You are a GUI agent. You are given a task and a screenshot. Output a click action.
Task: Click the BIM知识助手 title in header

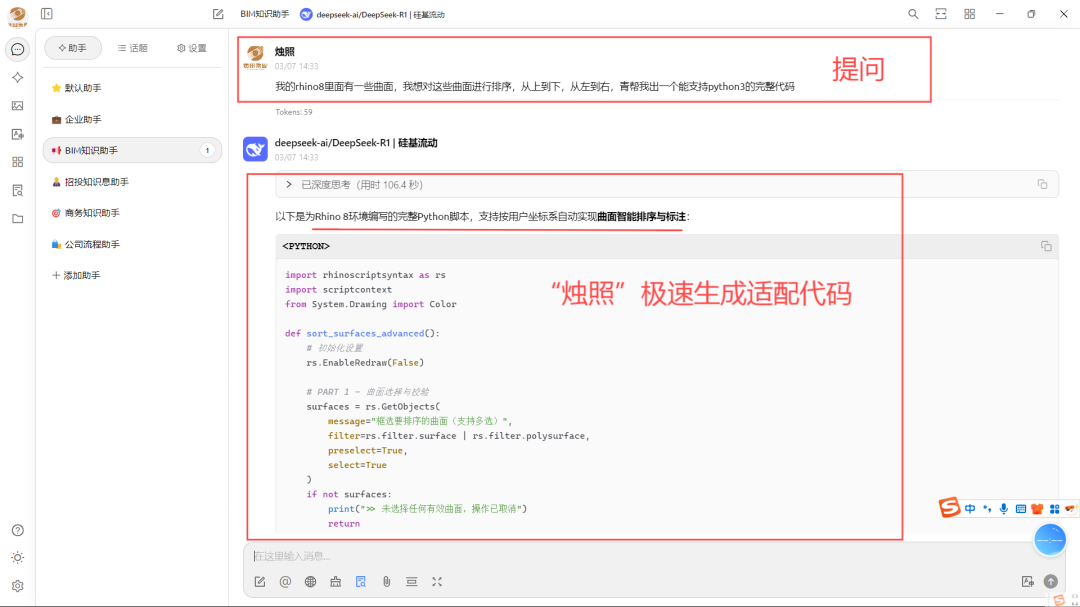(x=264, y=14)
